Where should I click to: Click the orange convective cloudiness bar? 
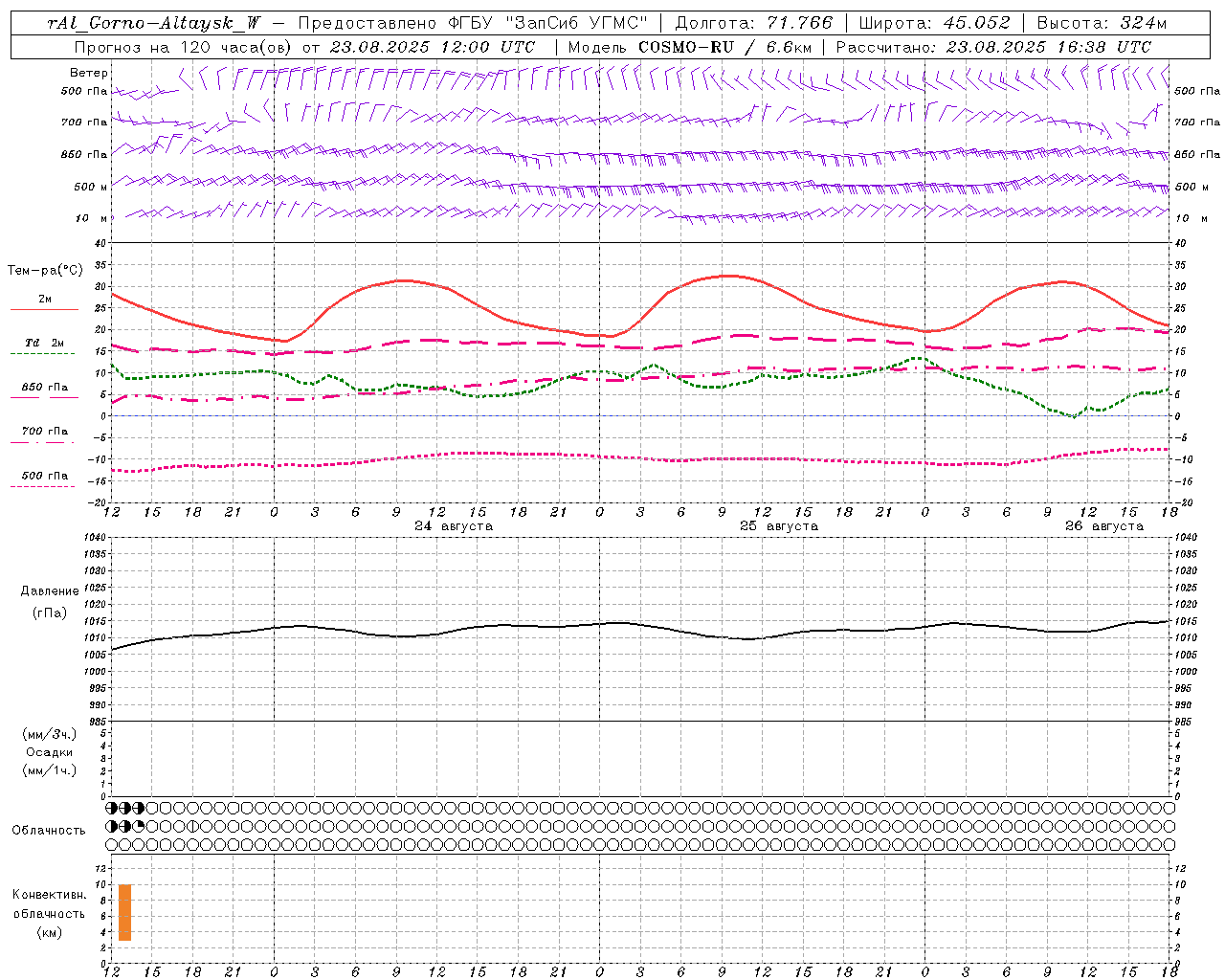tap(124, 912)
